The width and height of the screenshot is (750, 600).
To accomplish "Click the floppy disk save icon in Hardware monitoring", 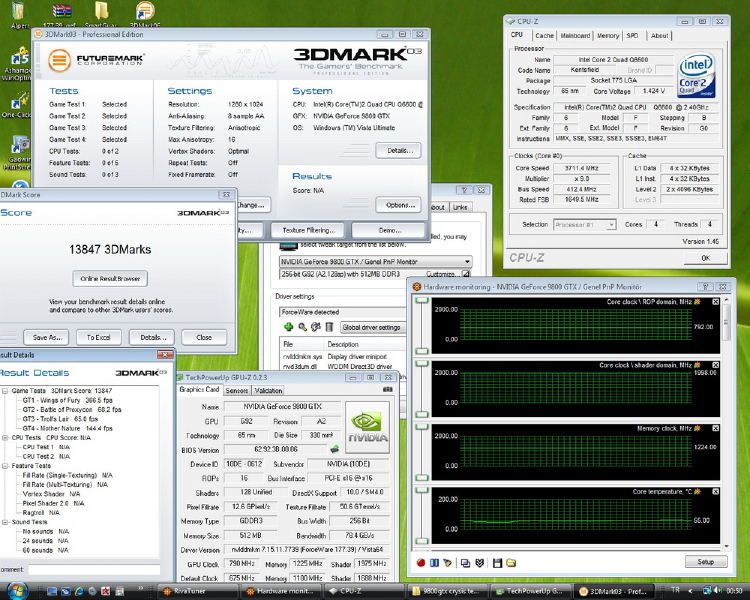I will pos(497,563).
